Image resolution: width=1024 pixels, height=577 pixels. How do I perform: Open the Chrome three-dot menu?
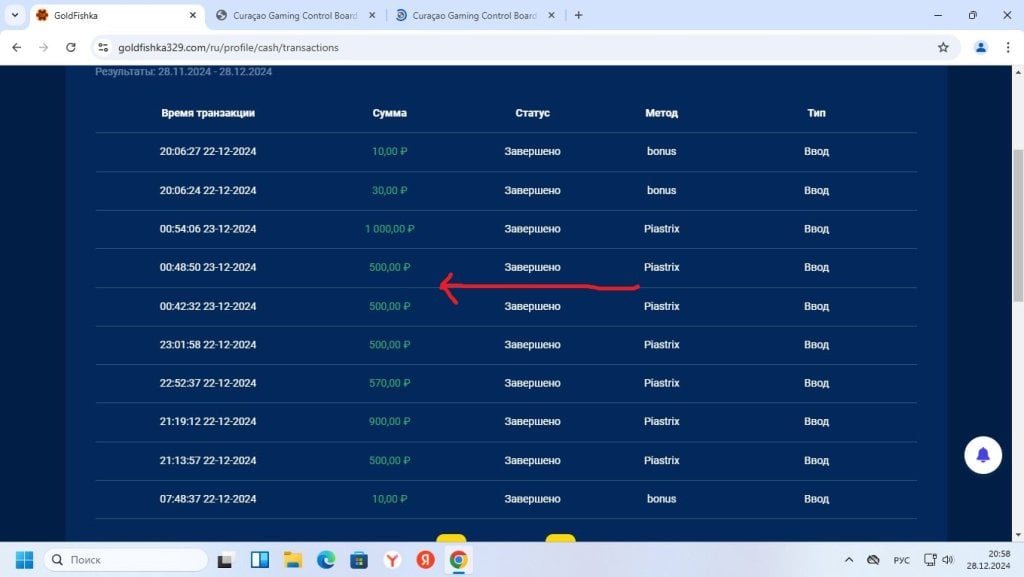(1008, 47)
